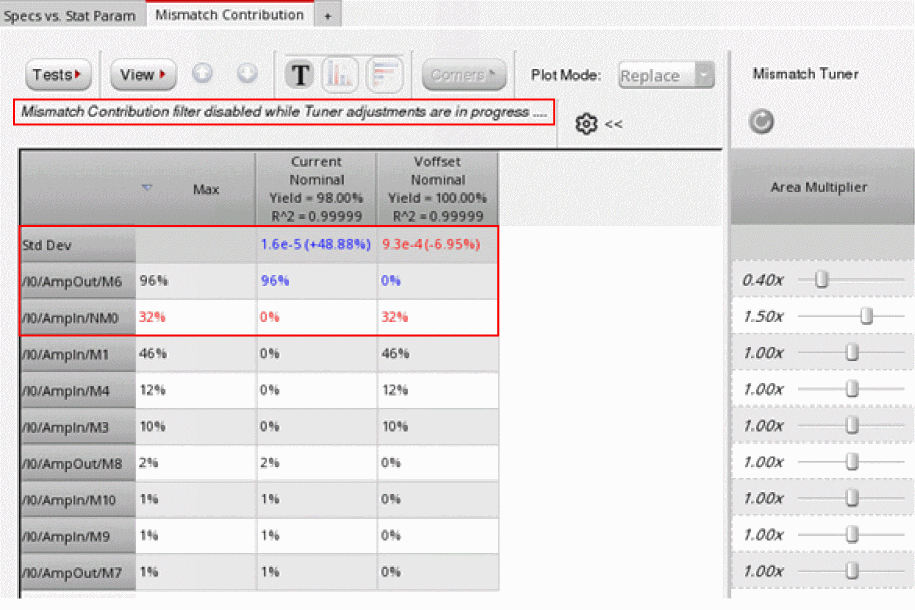Select the vertical bar chart view icon
Viewport: 915px width, 610px height.
[340, 75]
